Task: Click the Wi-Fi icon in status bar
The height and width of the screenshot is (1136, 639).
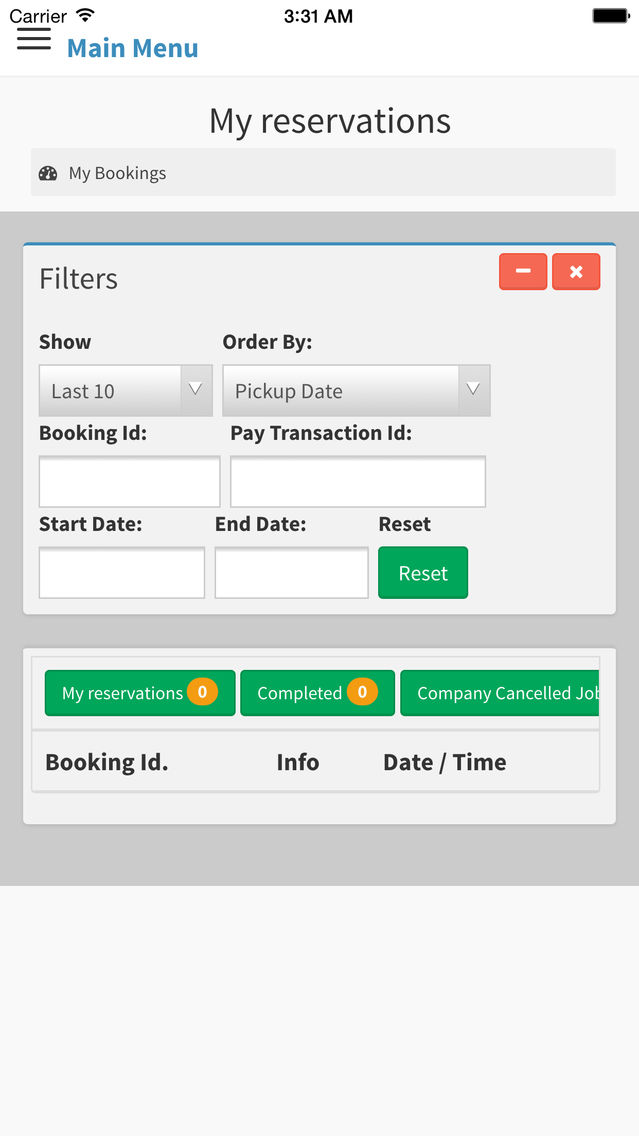Action: tap(84, 14)
